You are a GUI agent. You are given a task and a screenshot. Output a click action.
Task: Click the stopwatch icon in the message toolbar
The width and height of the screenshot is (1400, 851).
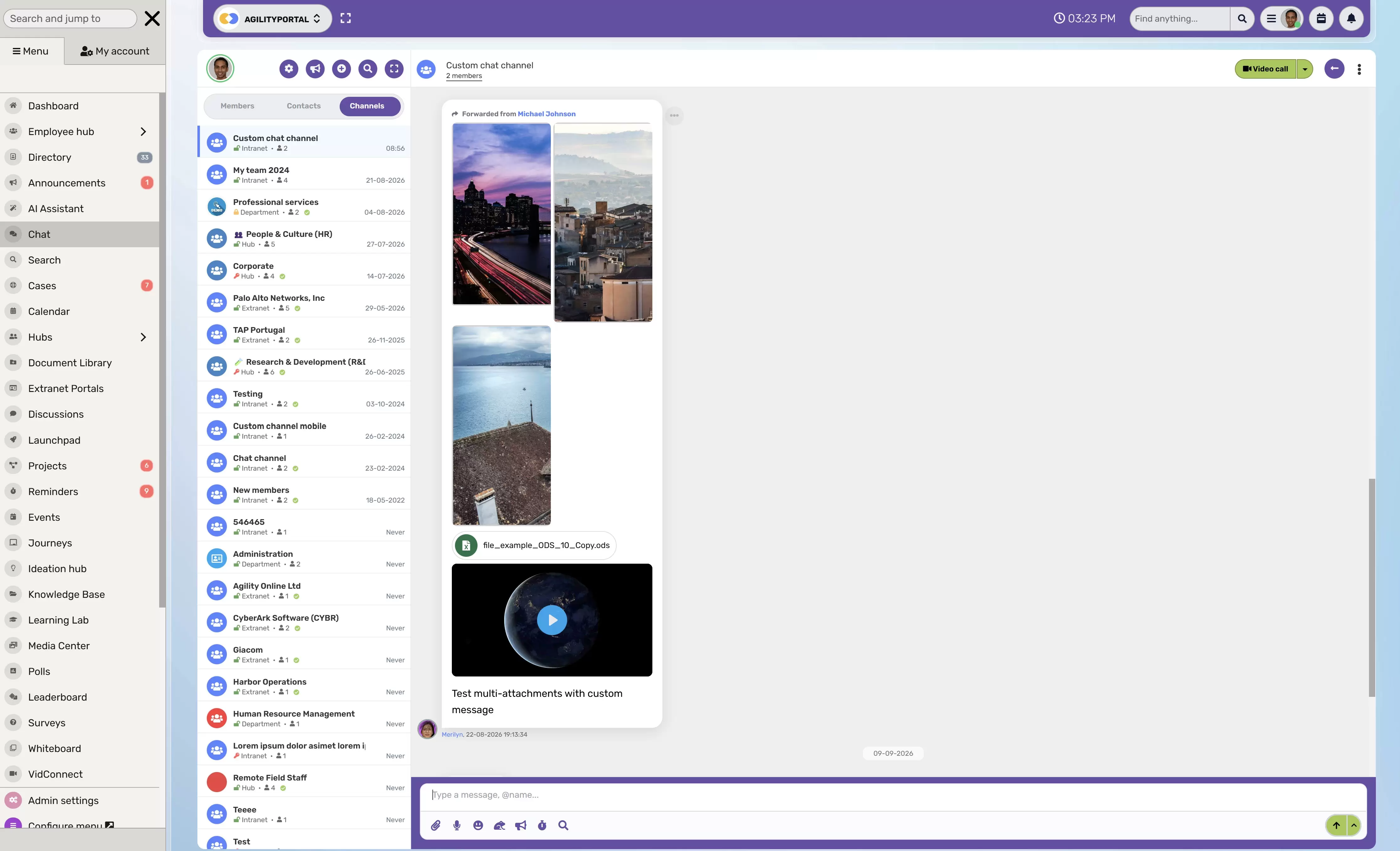click(x=542, y=825)
